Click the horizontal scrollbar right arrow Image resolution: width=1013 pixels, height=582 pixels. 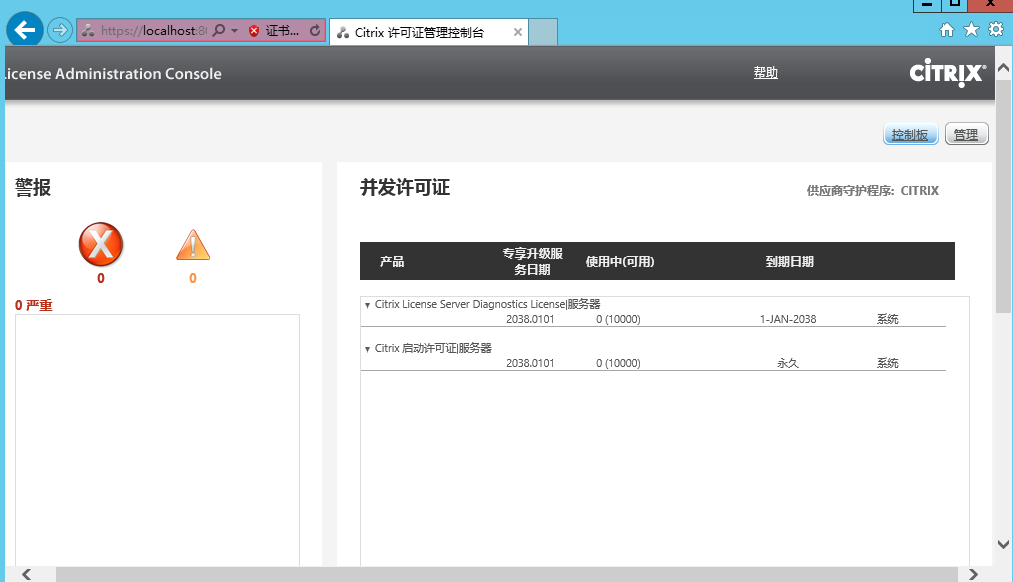[x=973, y=574]
